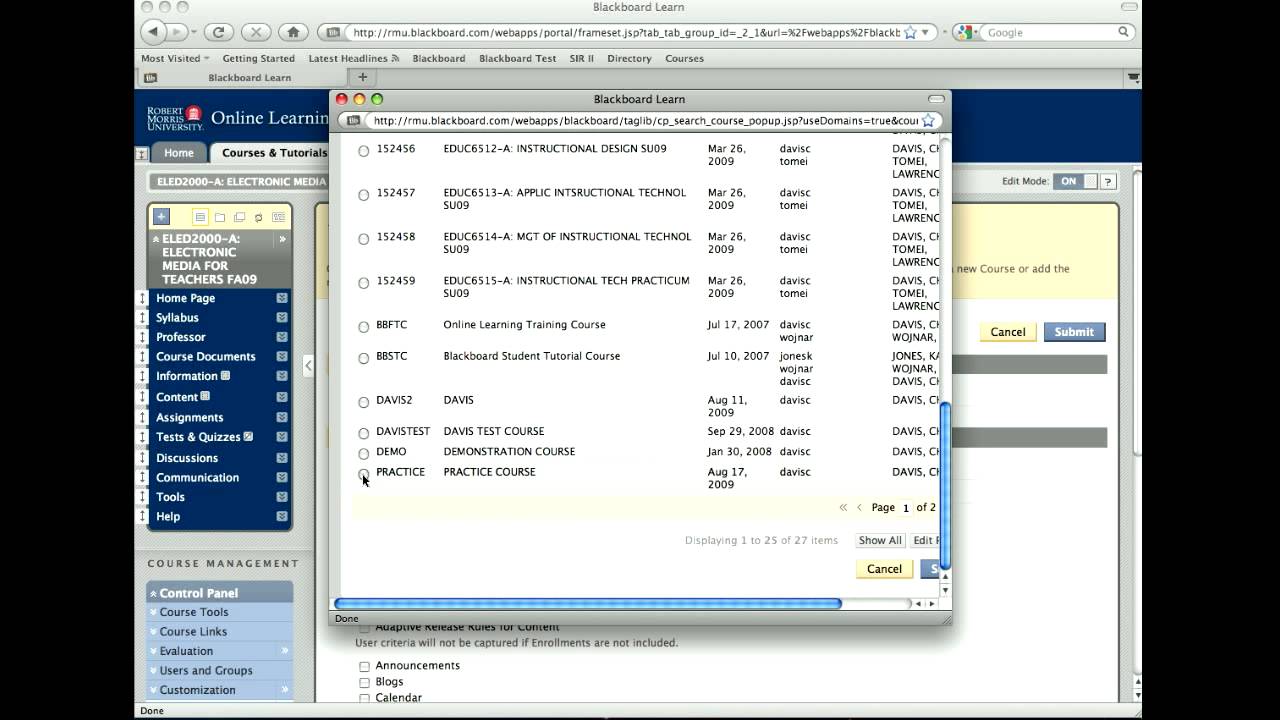
Task: Click the reorder arrow beside Help
Action: point(143,516)
